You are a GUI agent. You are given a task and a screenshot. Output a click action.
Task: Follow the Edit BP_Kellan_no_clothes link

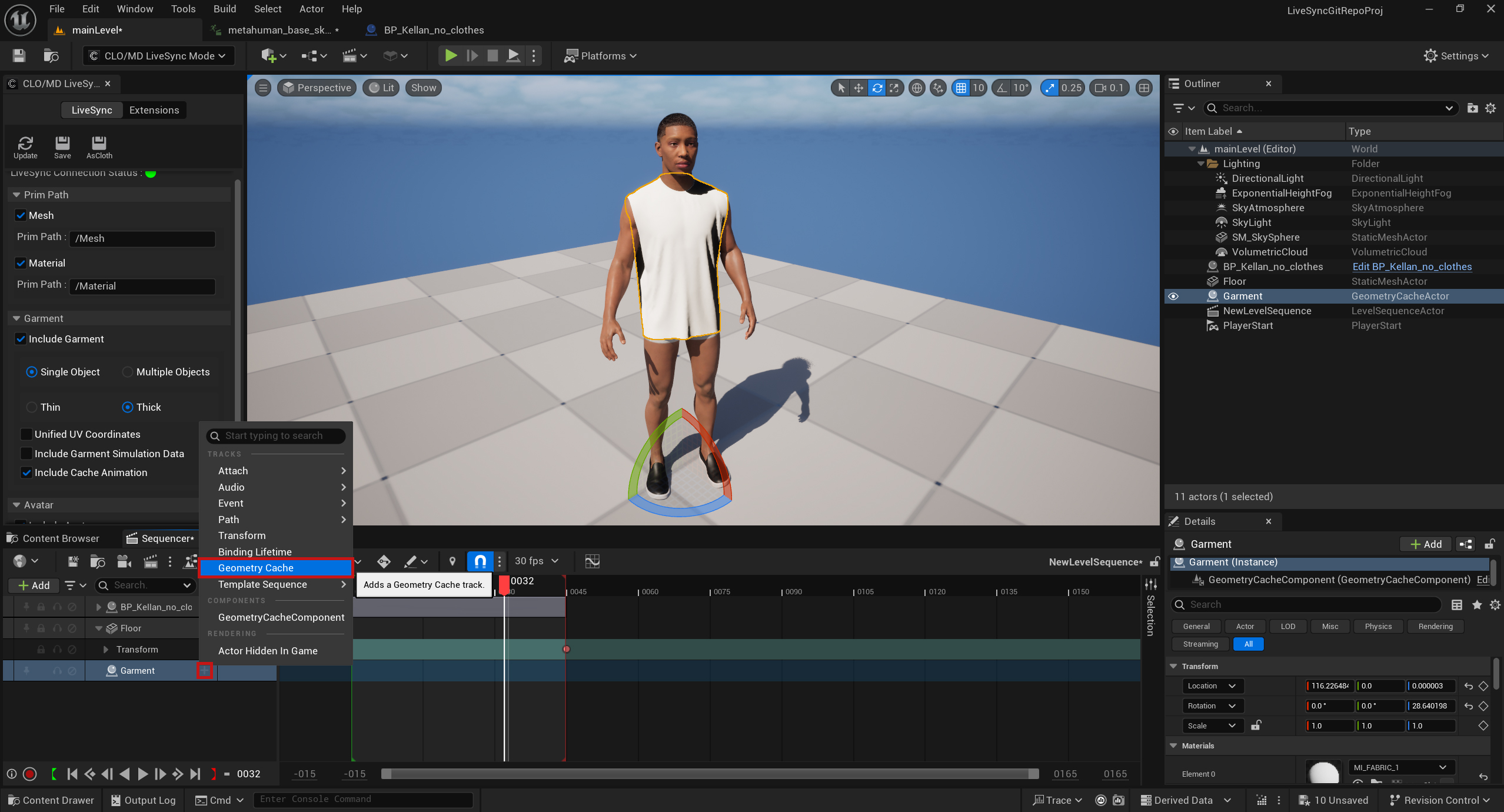click(1412, 267)
